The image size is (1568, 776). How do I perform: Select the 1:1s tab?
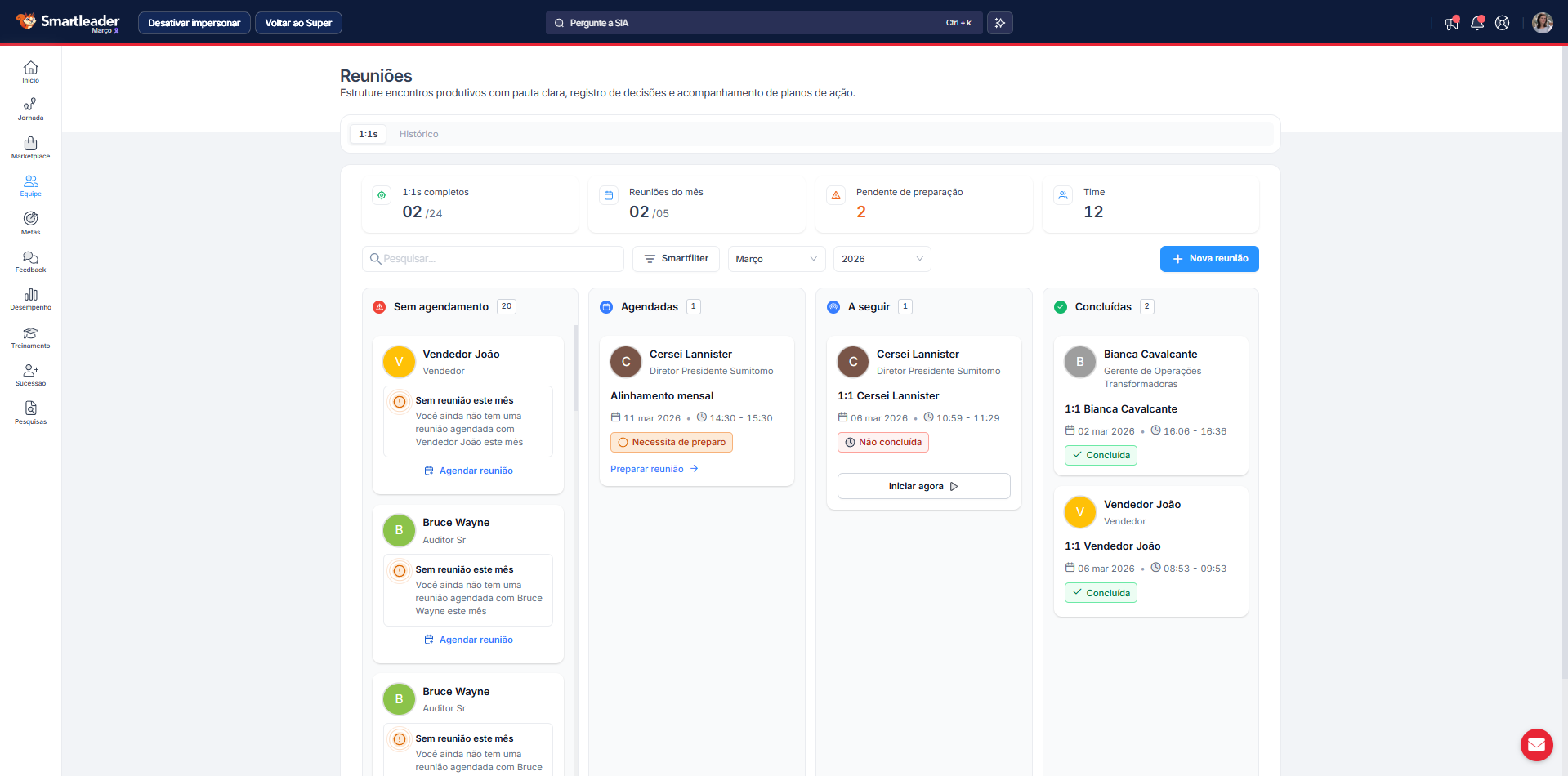(x=368, y=134)
